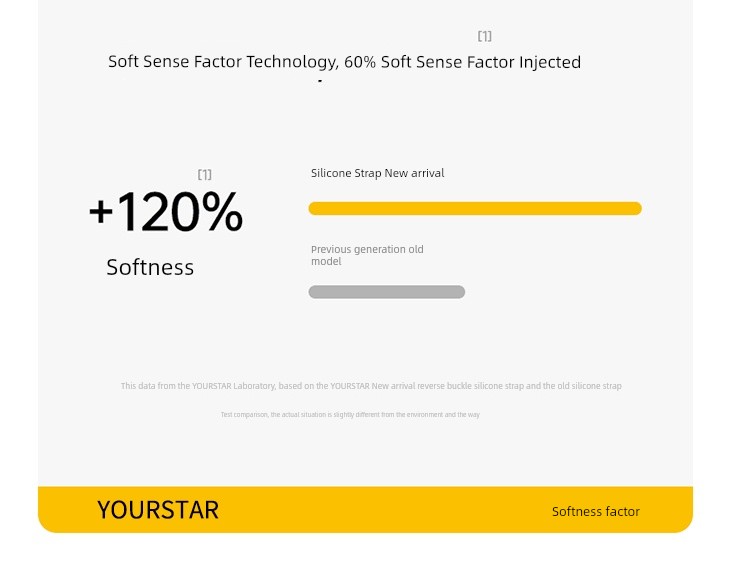Click the yellow new arrival progress bar
This screenshot has height=580, width=750.
click(475, 208)
